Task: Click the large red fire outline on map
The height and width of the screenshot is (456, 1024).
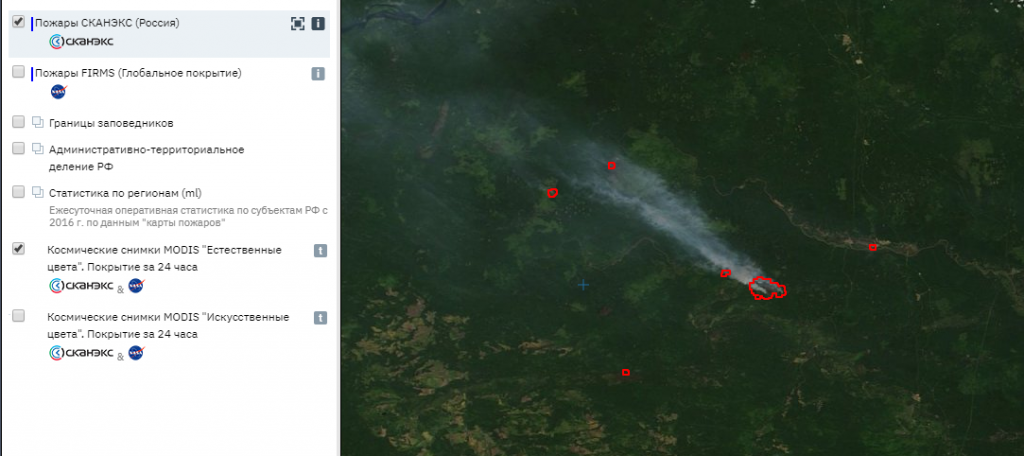Action: [x=767, y=287]
